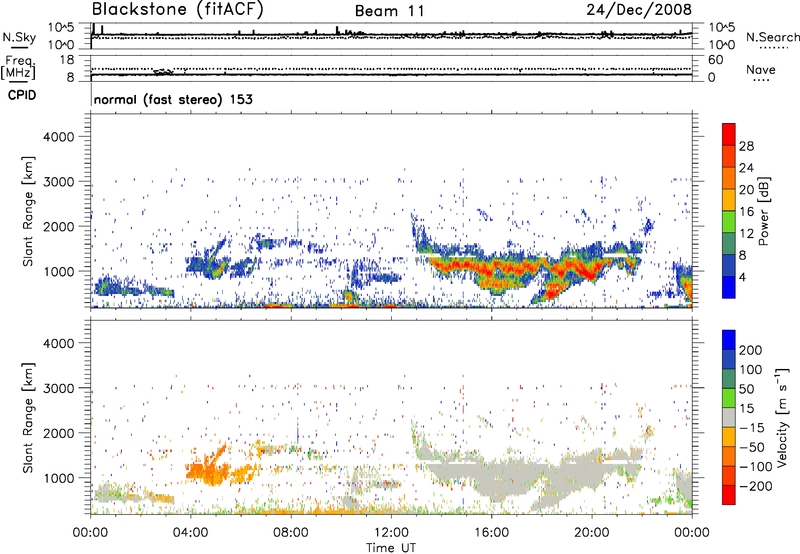Click the power panel 'Slant Range [km]' label
This screenshot has height=554, width=800.
(28, 211)
